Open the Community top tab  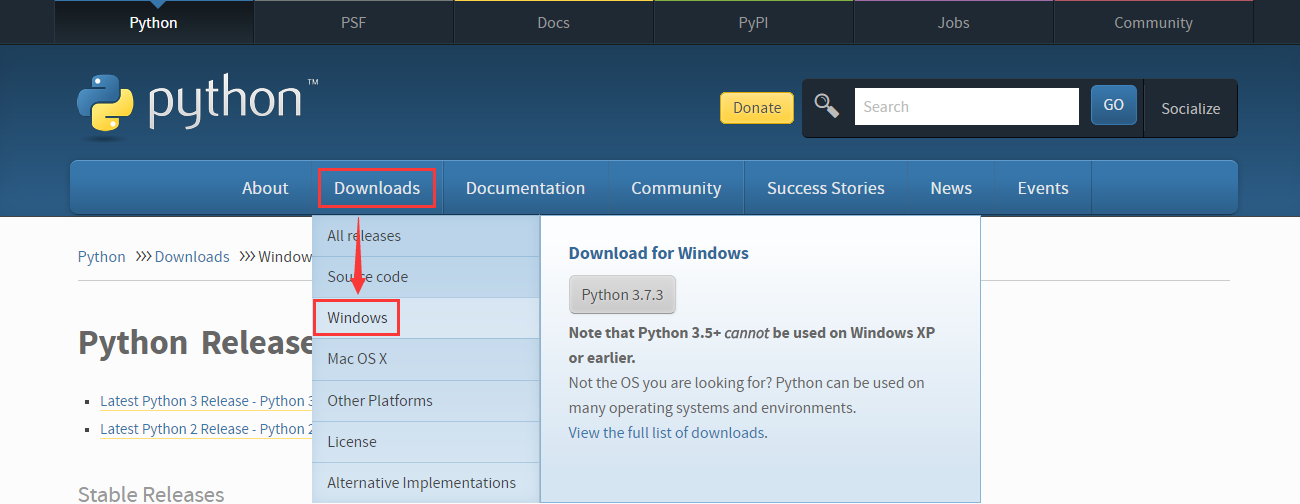tap(1153, 22)
